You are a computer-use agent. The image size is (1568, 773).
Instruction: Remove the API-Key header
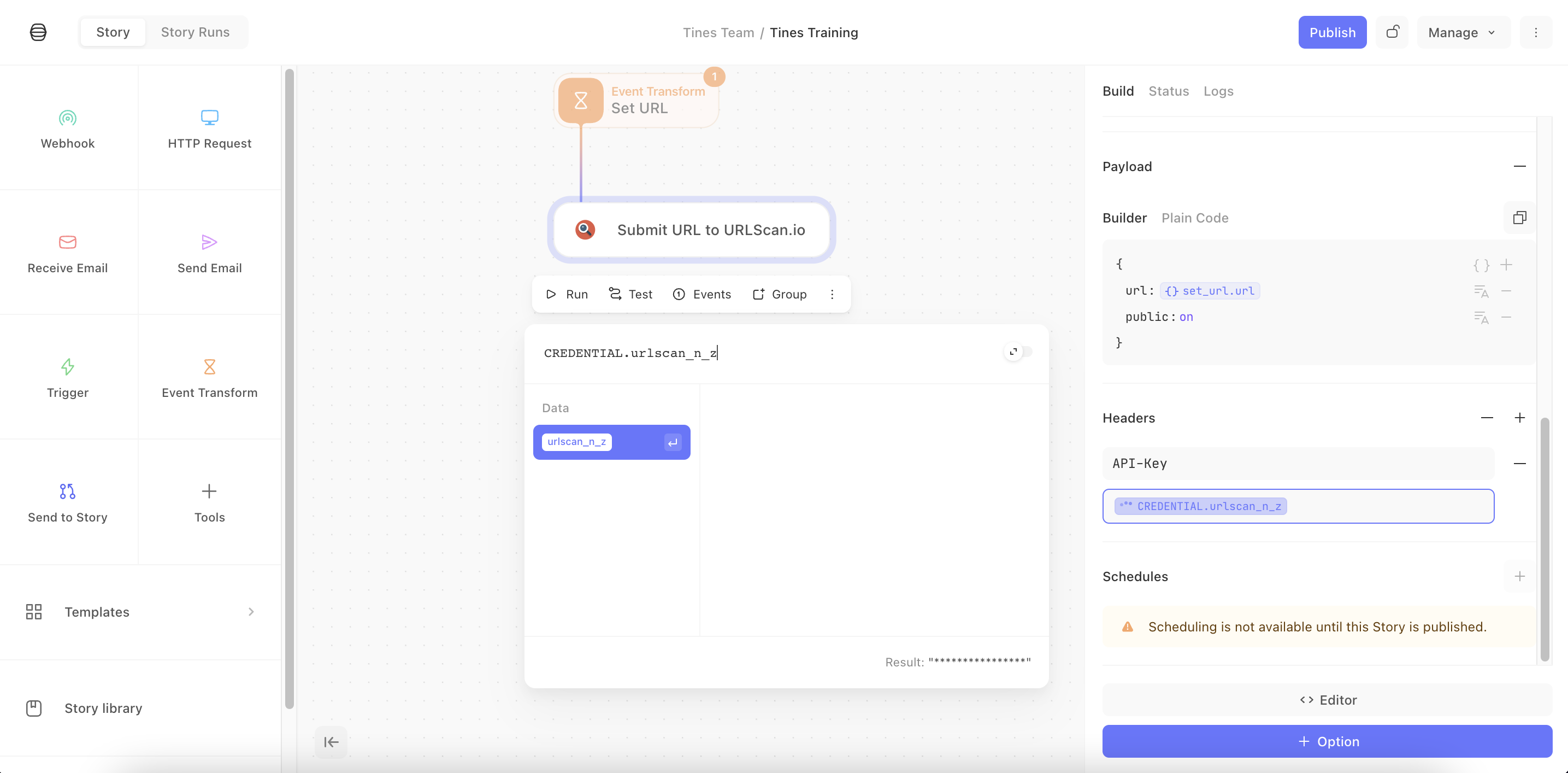click(x=1519, y=464)
